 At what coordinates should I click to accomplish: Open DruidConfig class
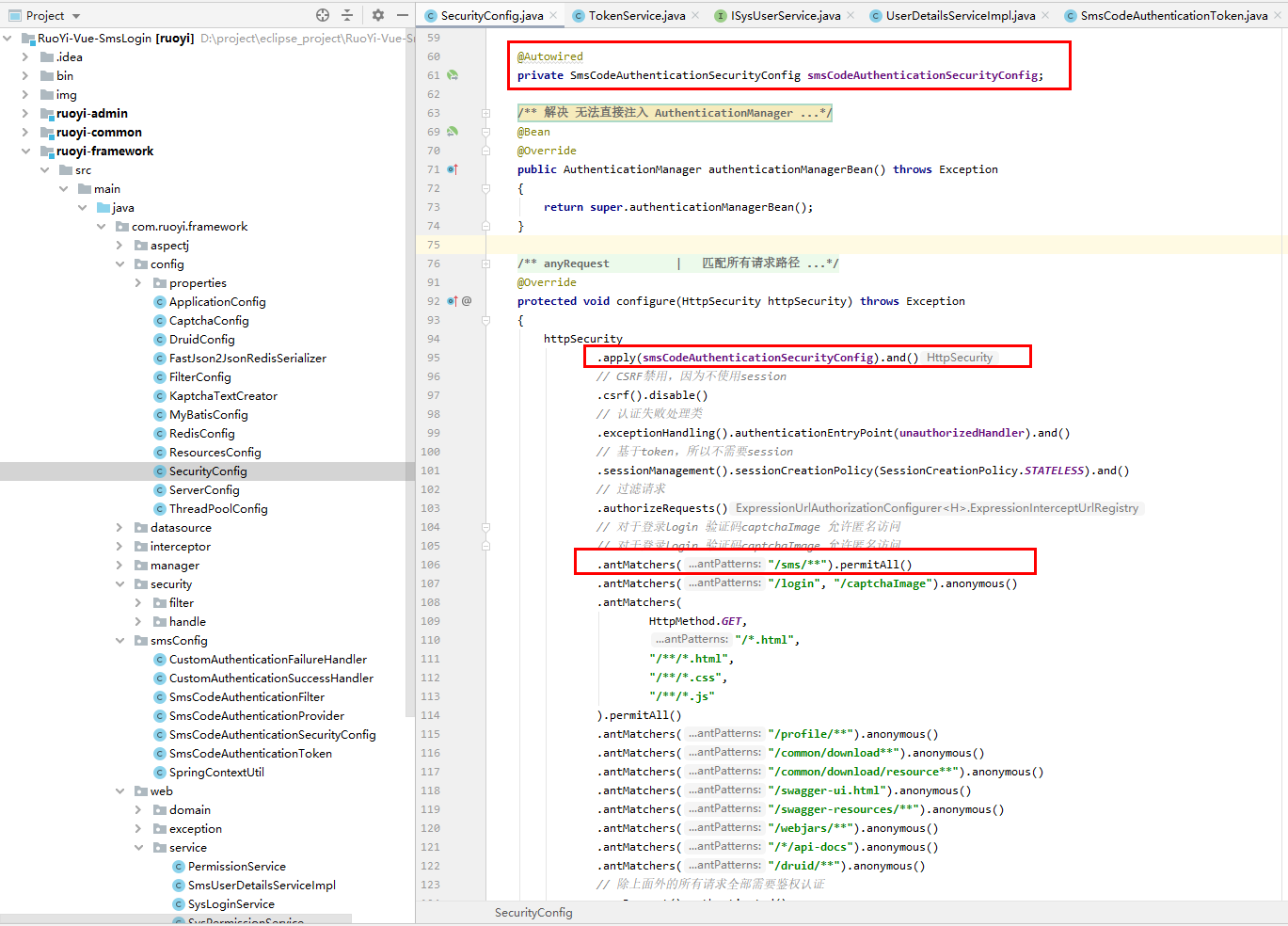point(202,340)
